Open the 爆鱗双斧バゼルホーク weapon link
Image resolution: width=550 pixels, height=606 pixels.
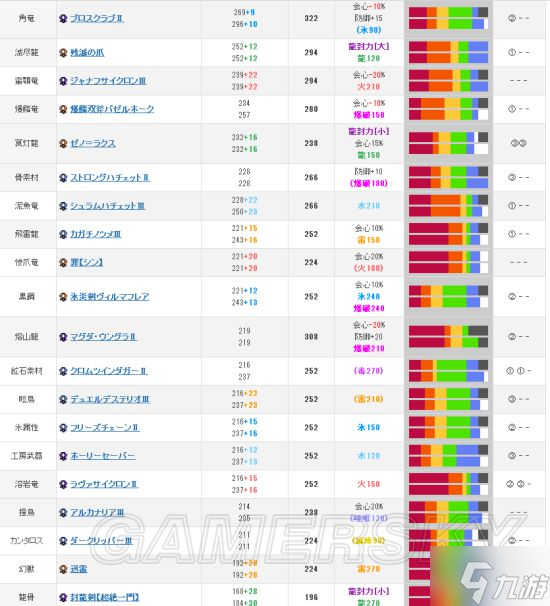[x=112, y=109]
